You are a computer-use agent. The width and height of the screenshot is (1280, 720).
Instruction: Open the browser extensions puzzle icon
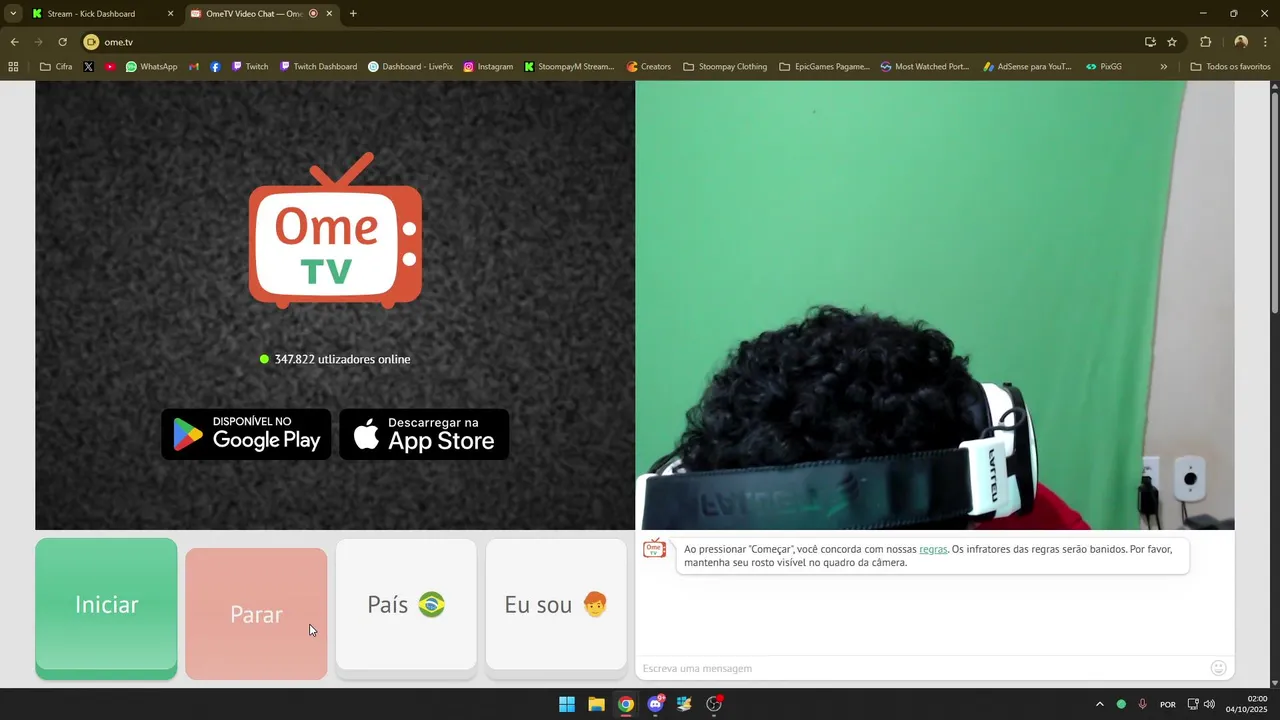pyautogui.click(x=1205, y=42)
